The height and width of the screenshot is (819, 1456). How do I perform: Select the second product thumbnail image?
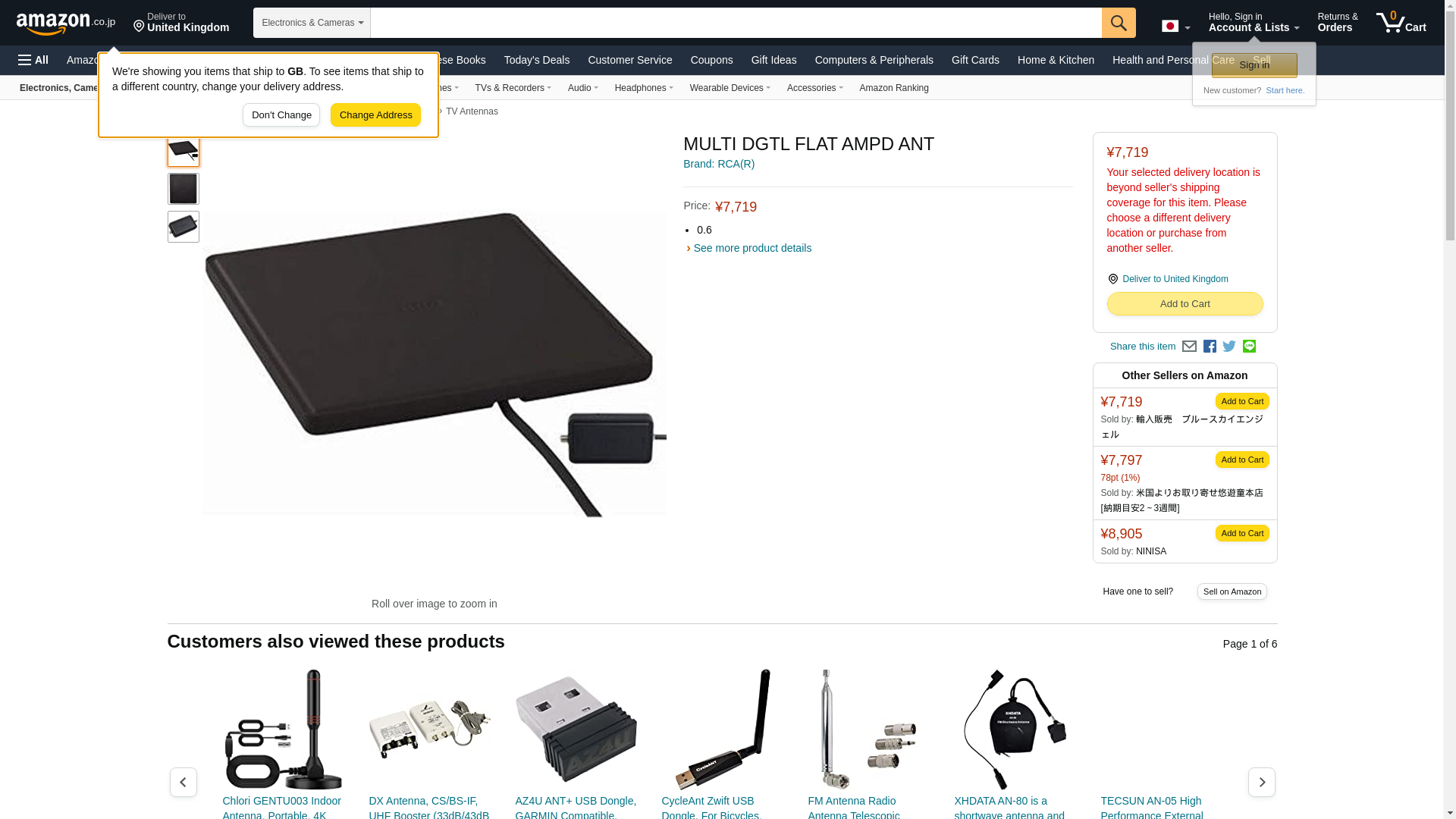click(184, 189)
